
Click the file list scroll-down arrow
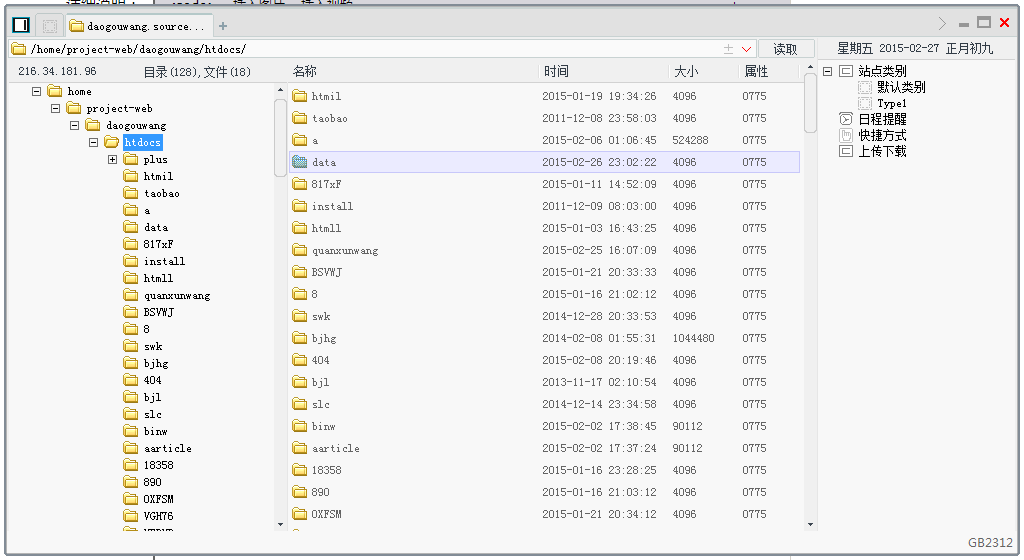[x=810, y=524]
